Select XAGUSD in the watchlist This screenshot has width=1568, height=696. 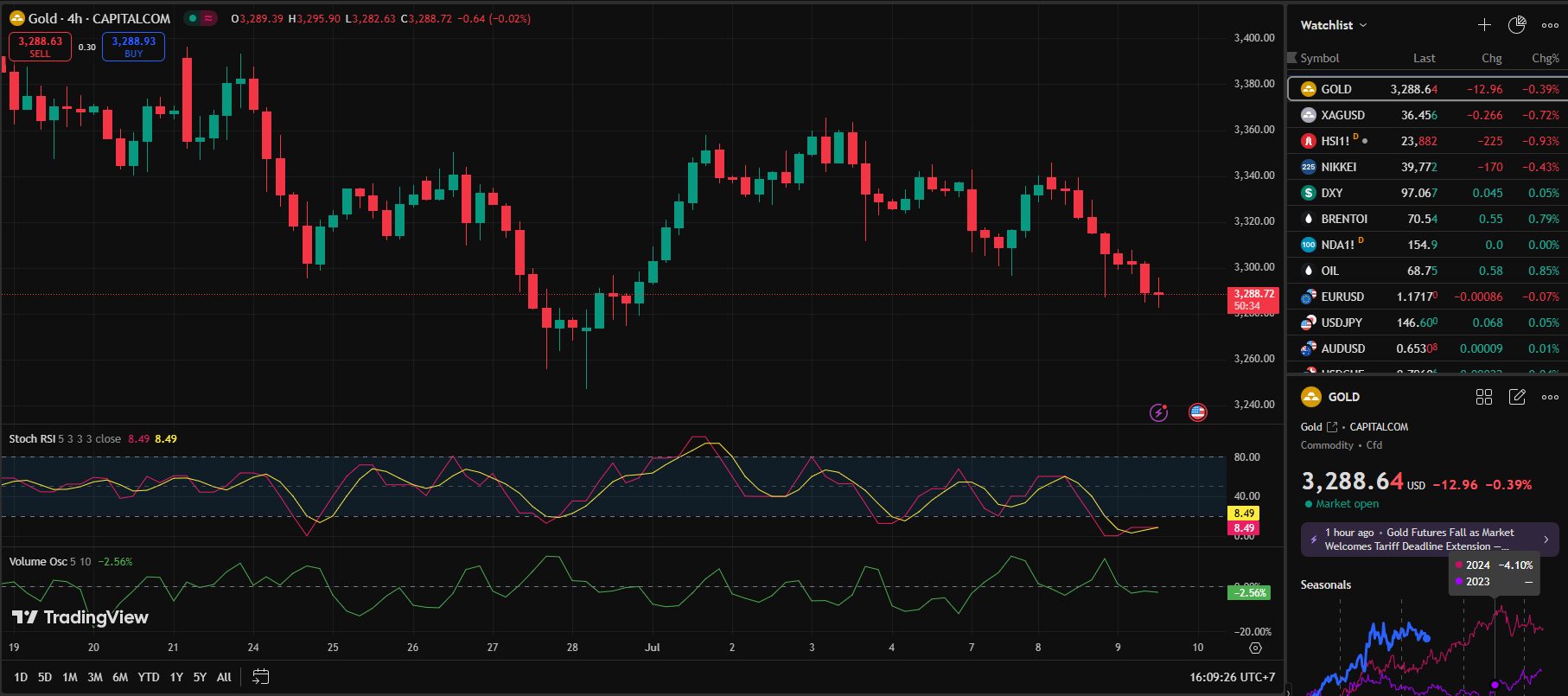pyautogui.click(x=1342, y=115)
